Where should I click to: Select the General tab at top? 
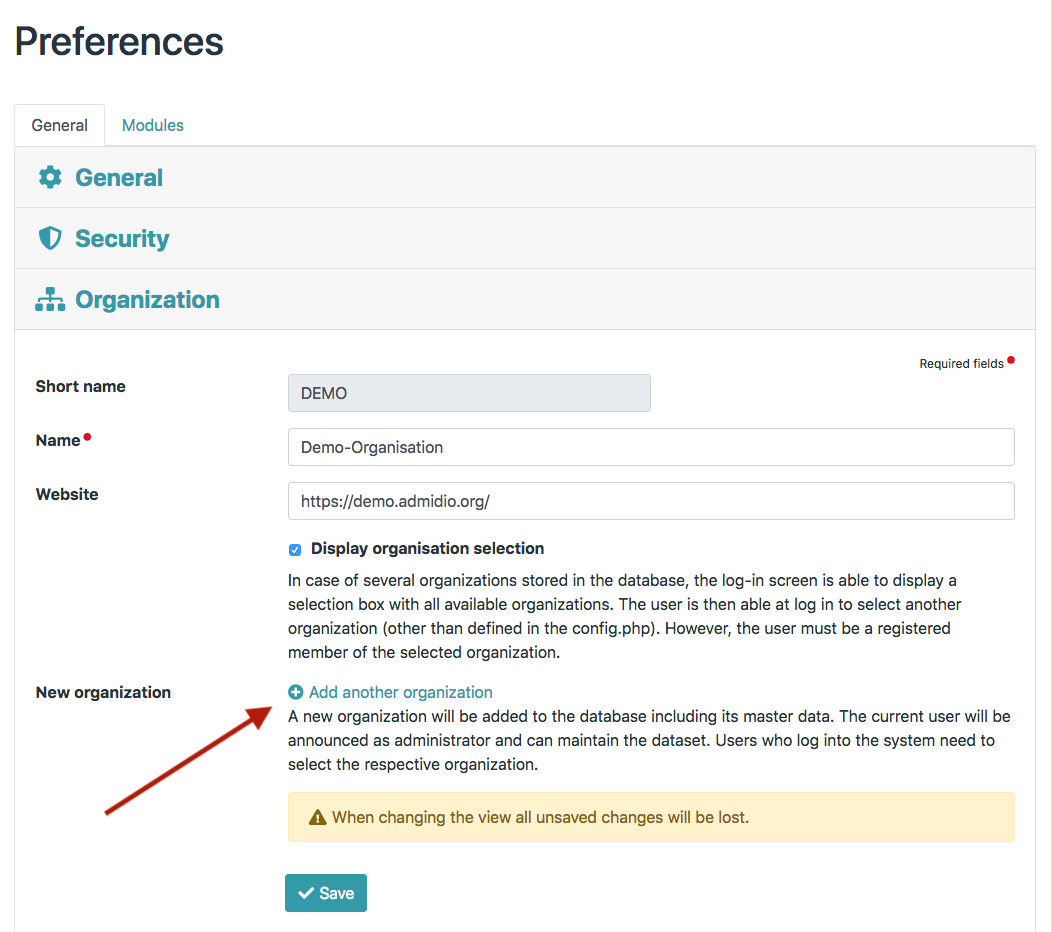tap(60, 125)
